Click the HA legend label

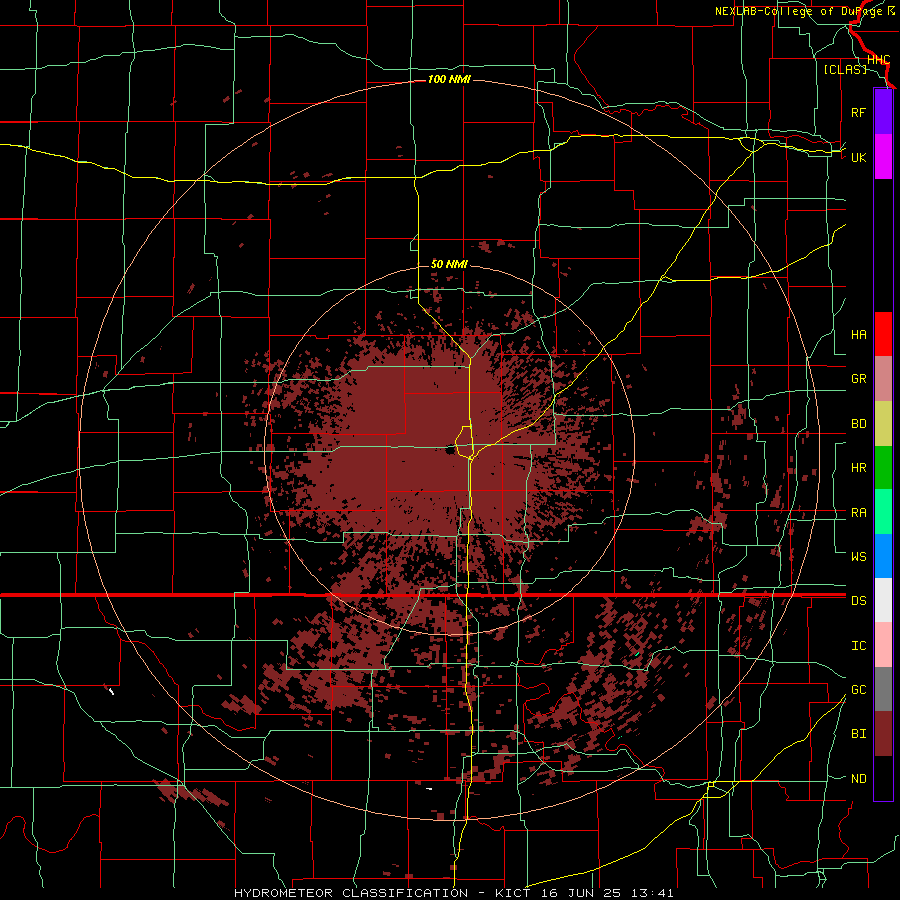[x=858, y=334]
